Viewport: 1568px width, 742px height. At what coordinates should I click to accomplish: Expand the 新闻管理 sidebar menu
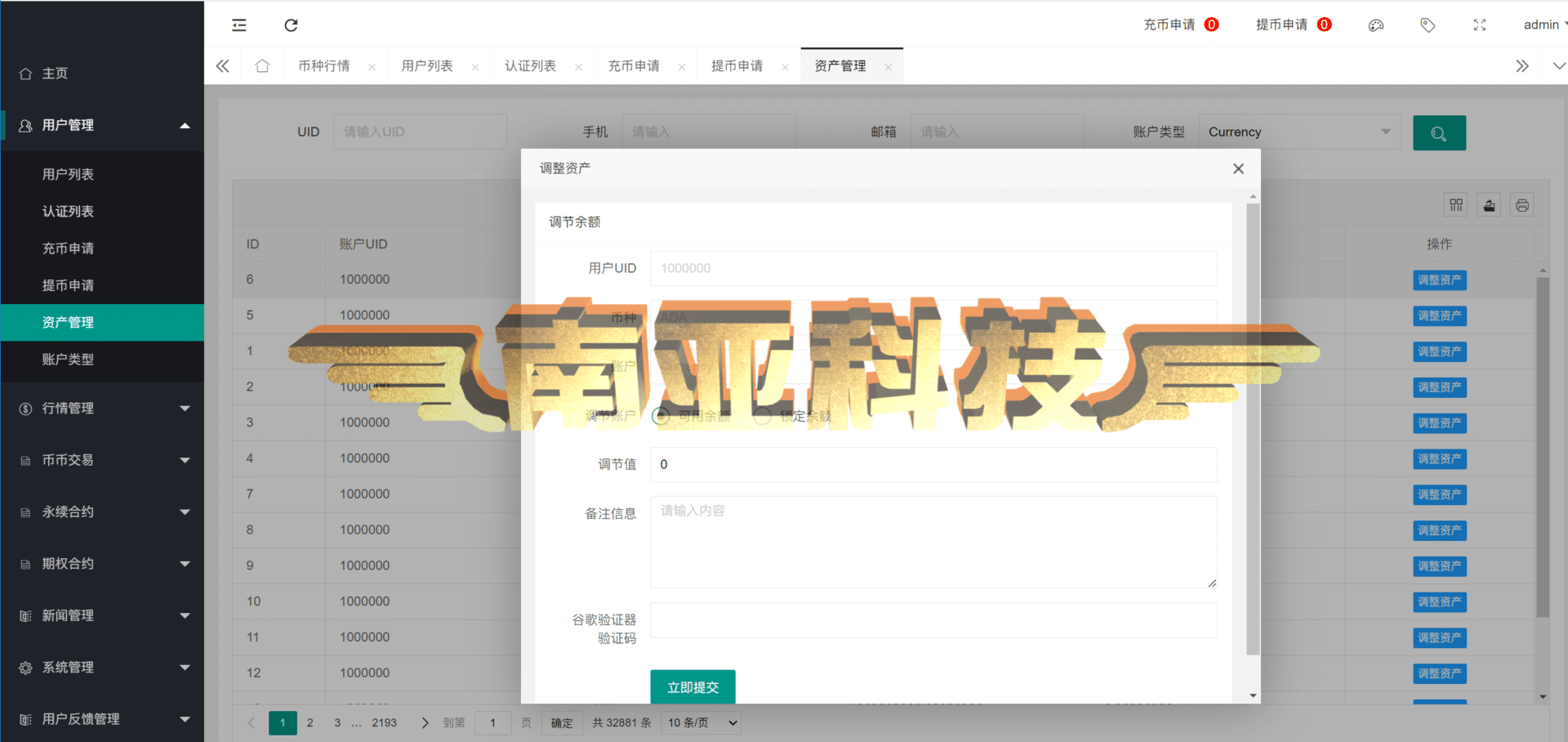[x=102, y=615]
